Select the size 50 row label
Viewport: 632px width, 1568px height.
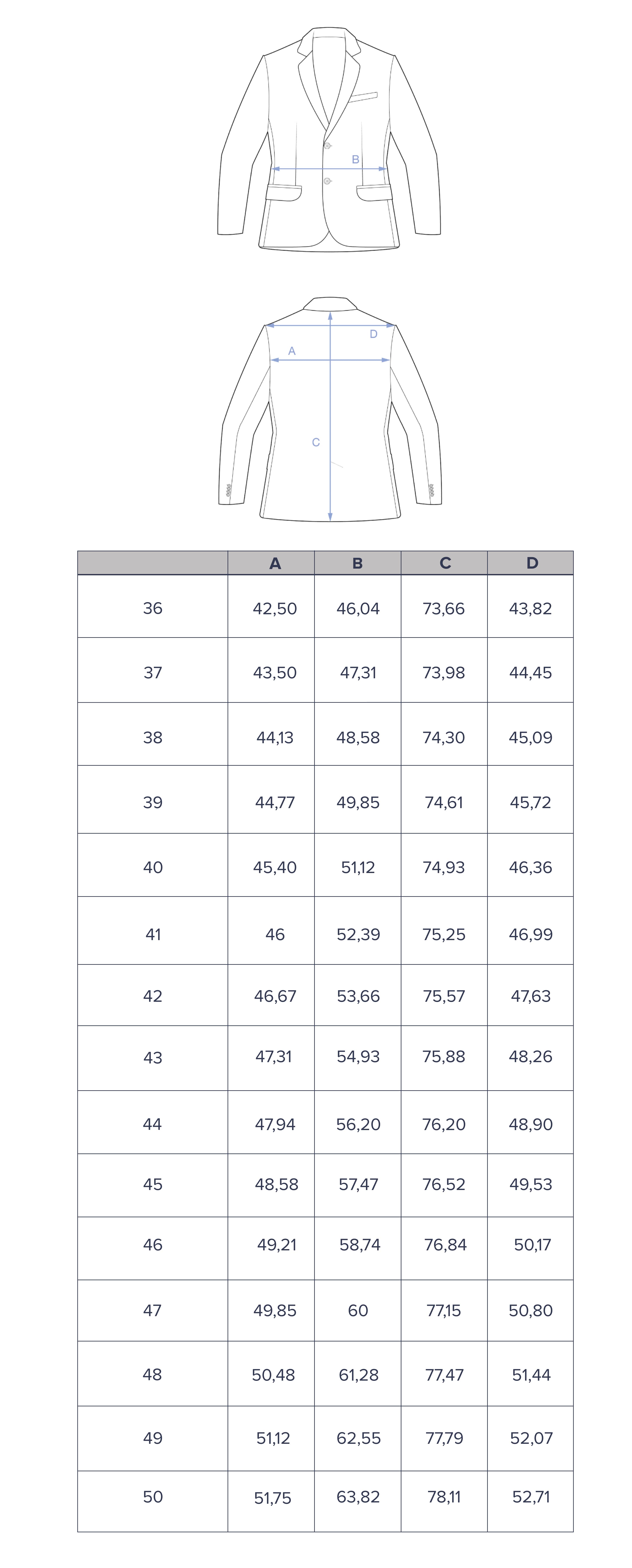[153, 1497]
